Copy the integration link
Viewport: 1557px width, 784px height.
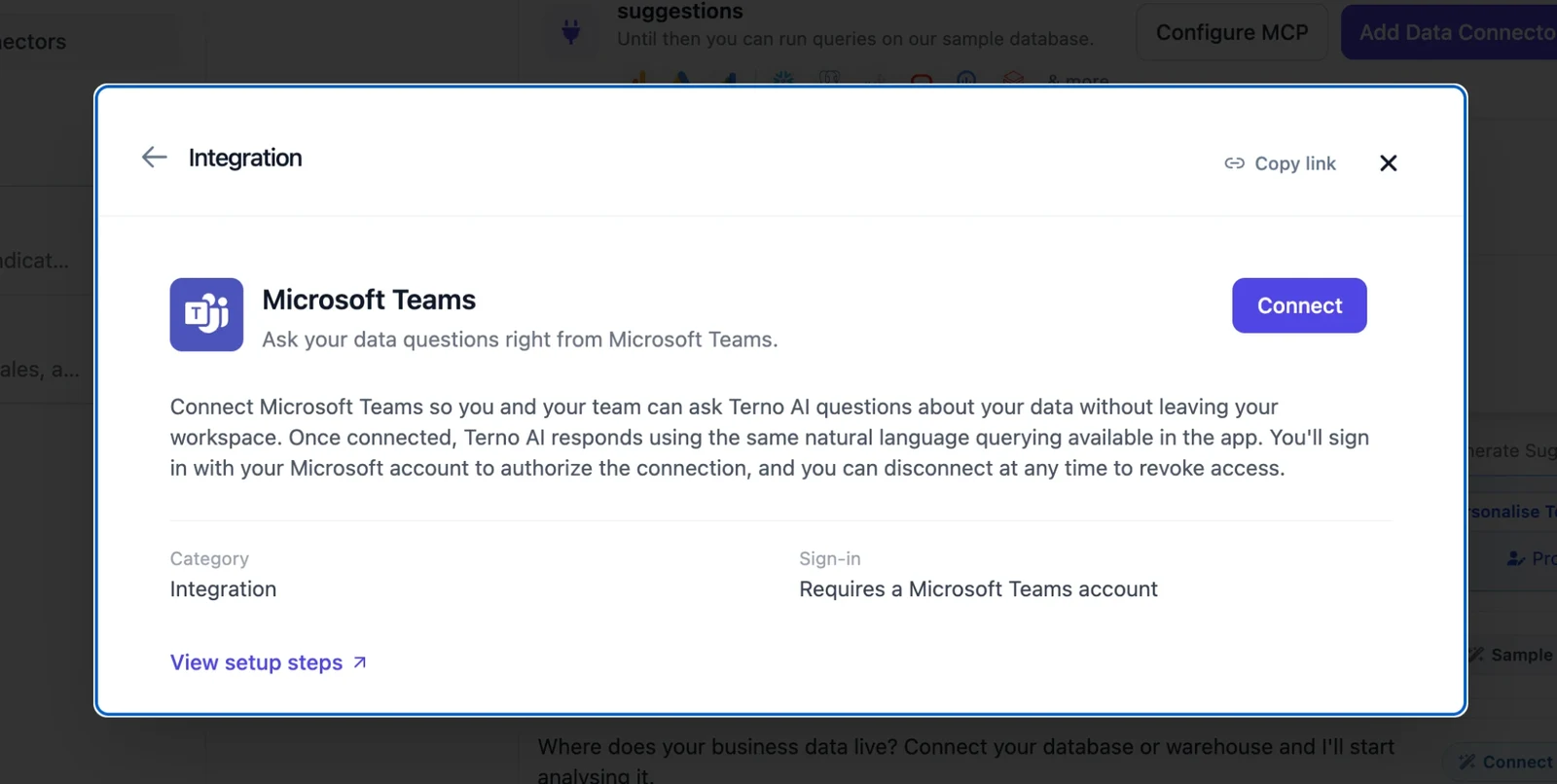1280,163
